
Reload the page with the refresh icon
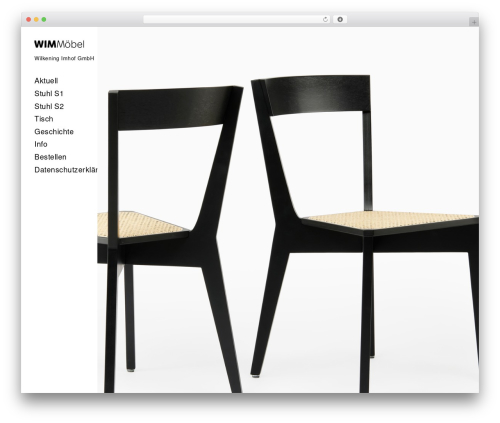(325, 19)
